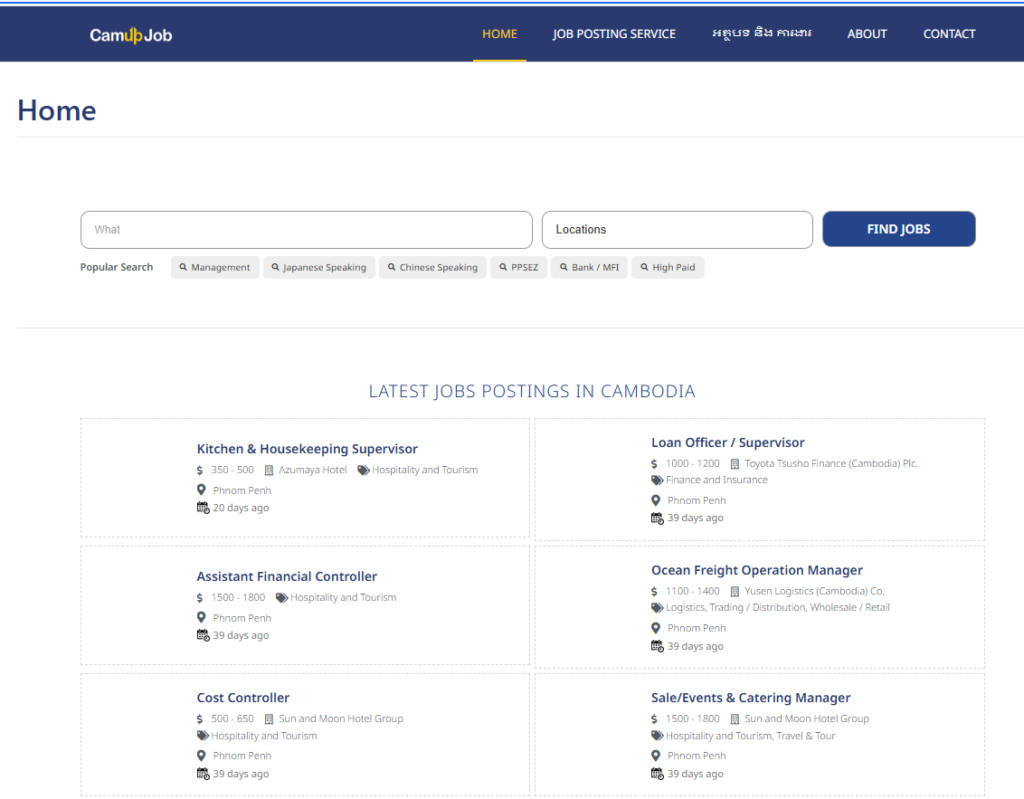Screen dimensions: 1024x799
Task: Click the tag icon in Assistant Financial Controller
Action: click(282, 598)
